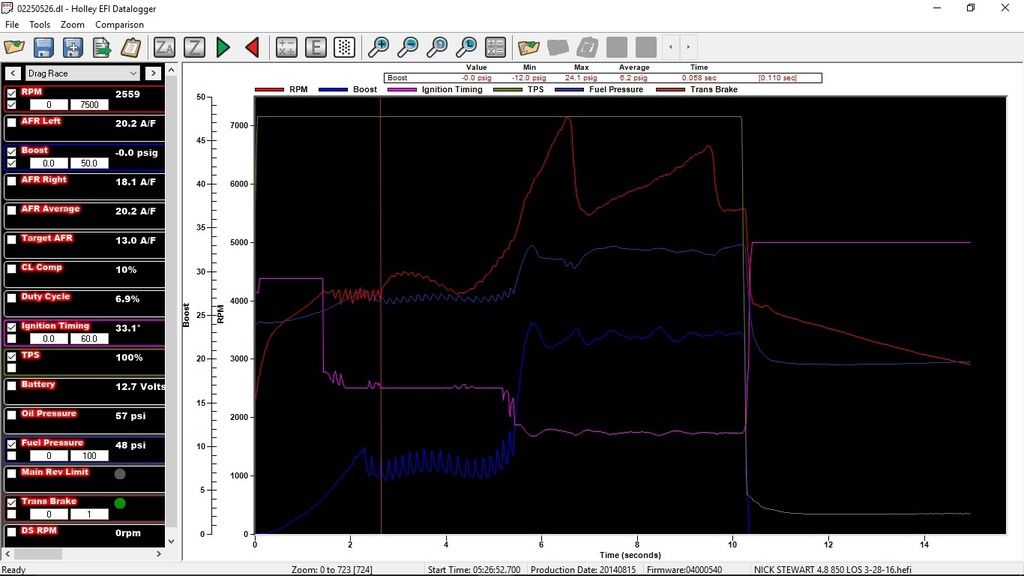The width and height of the screenshot is (1024, 576).
Task: Click the open datalog folder icon
Action: [x=14, y=47]
